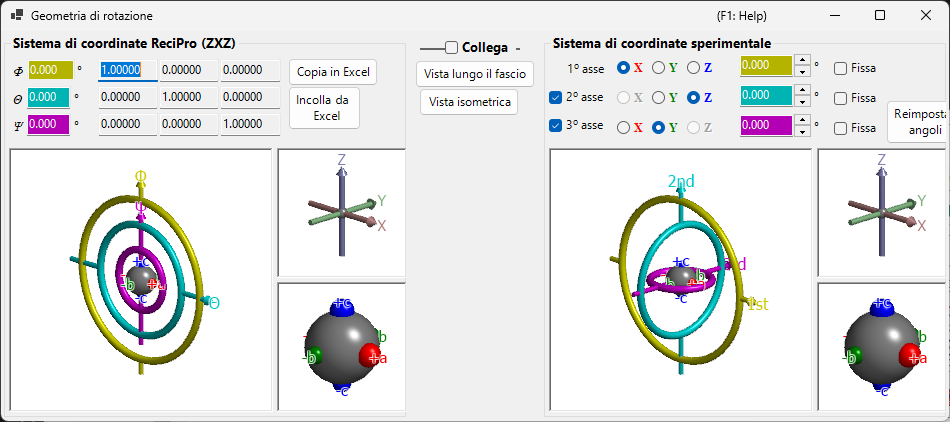Viewport: 950px width, 422px height.
Task: Click the Sistema di coordinate sperimentale heading
Action: click(662, 43)
